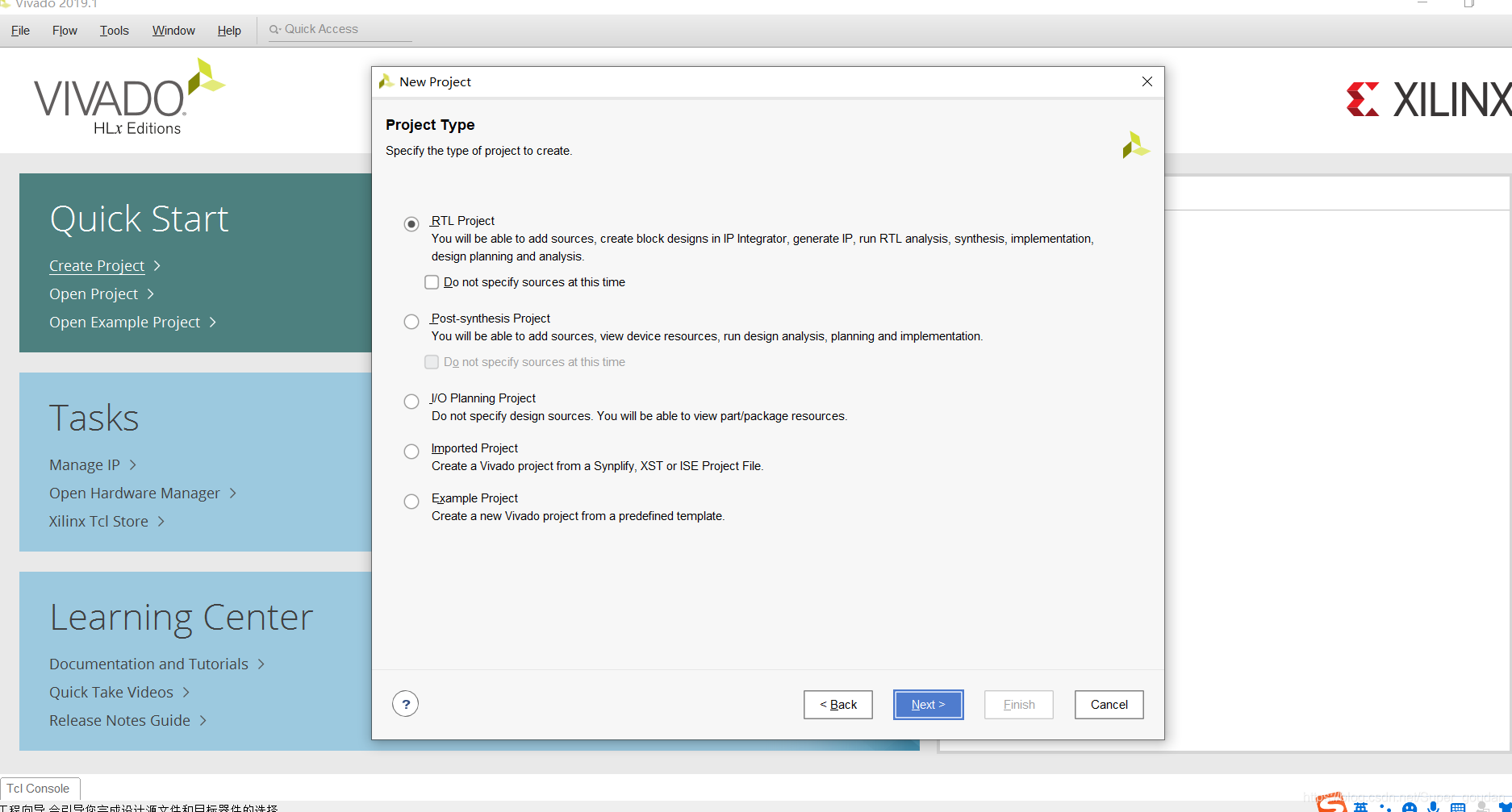Click the 'New Project' dialog title text
The height and width of the screenshot is (812, 1512).
tap(435, 82)
